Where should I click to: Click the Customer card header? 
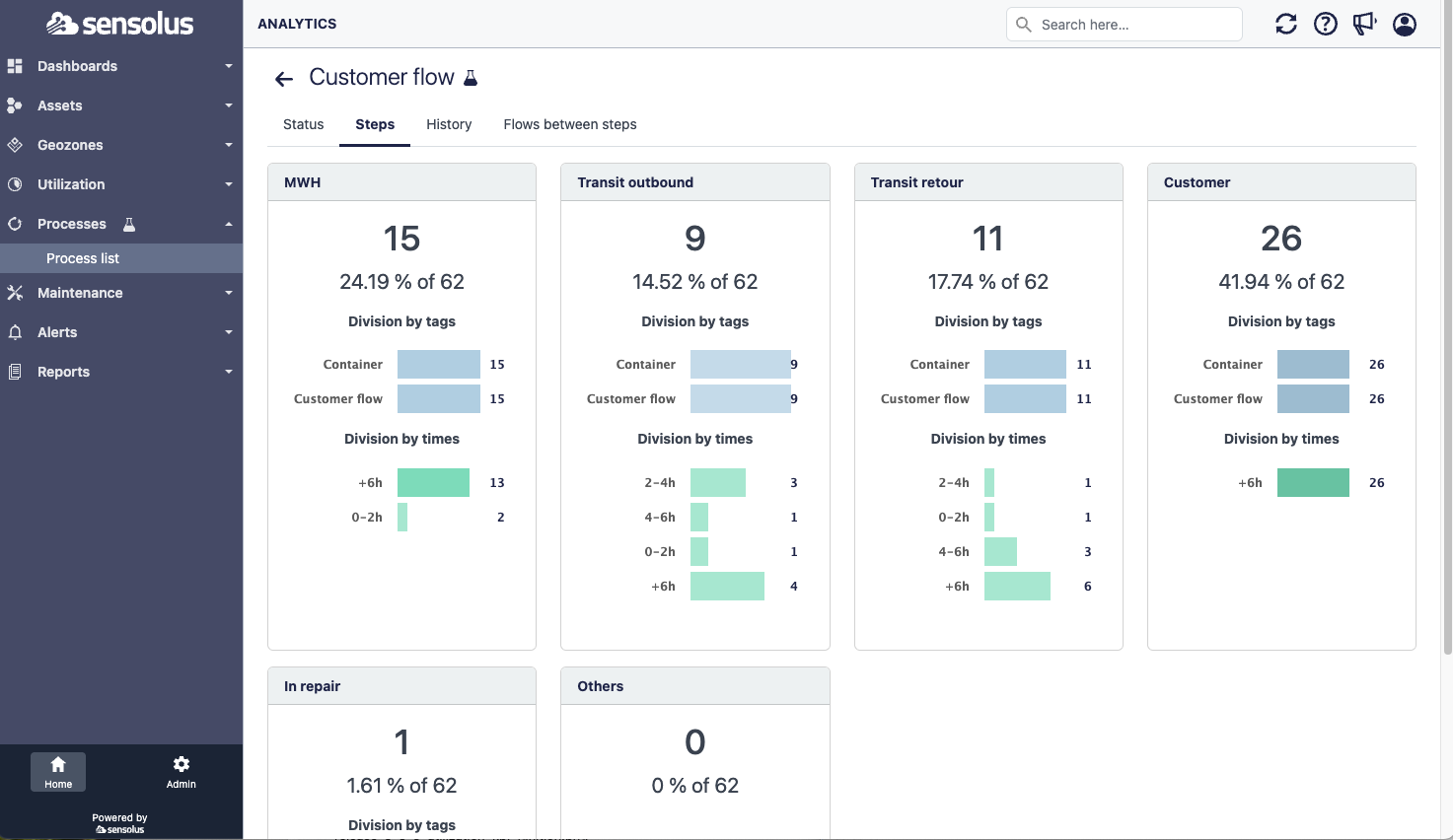pyautogui.click(x=1281, y=182)
